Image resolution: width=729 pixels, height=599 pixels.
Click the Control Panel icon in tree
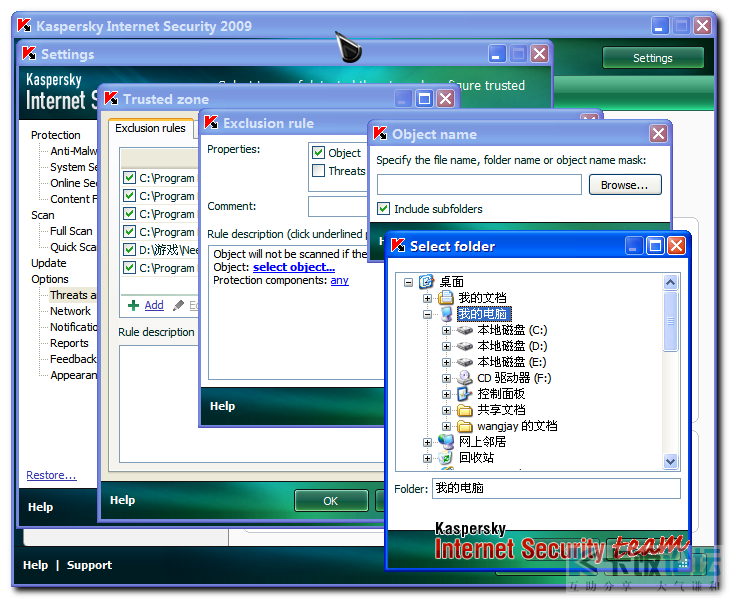click(x=464, y=394)
